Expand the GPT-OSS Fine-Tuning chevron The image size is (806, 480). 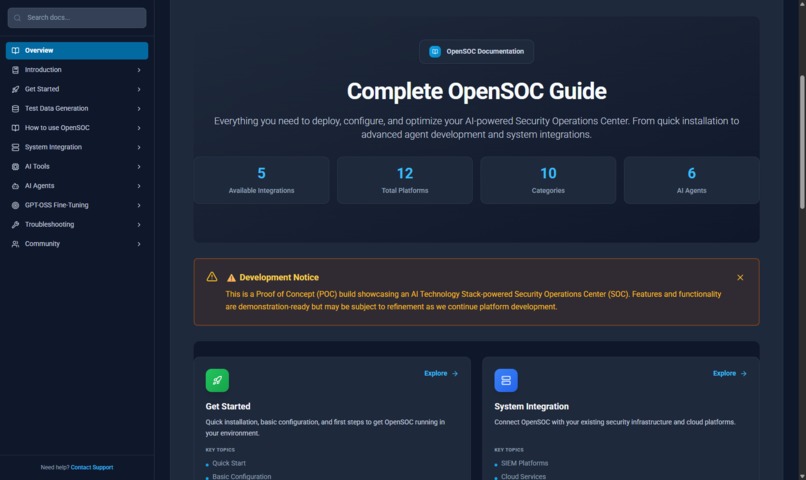click(x=139, y=205)
